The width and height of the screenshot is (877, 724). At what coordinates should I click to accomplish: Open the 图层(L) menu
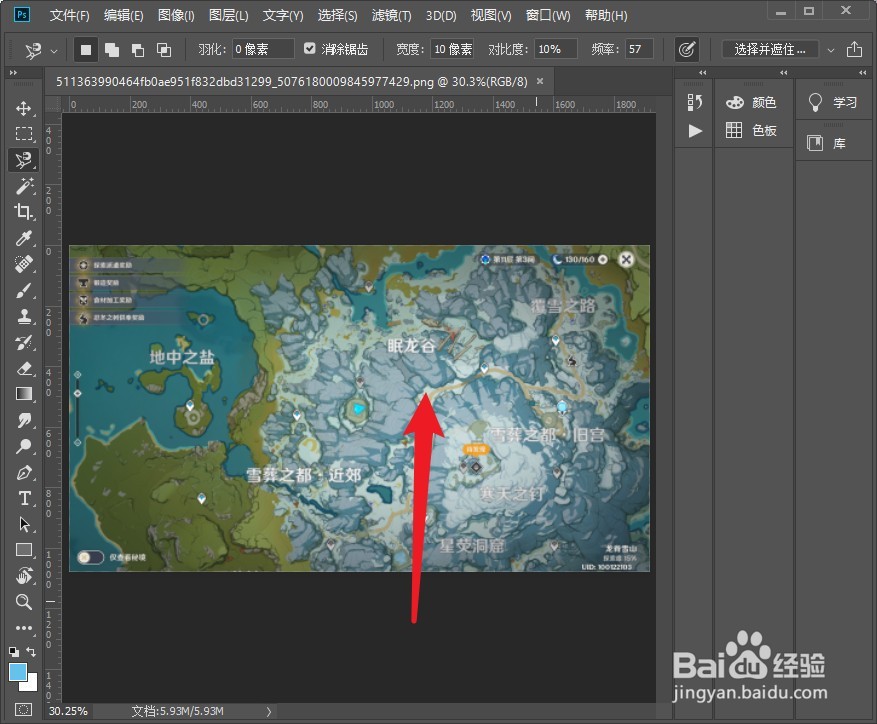coord(229,15)
